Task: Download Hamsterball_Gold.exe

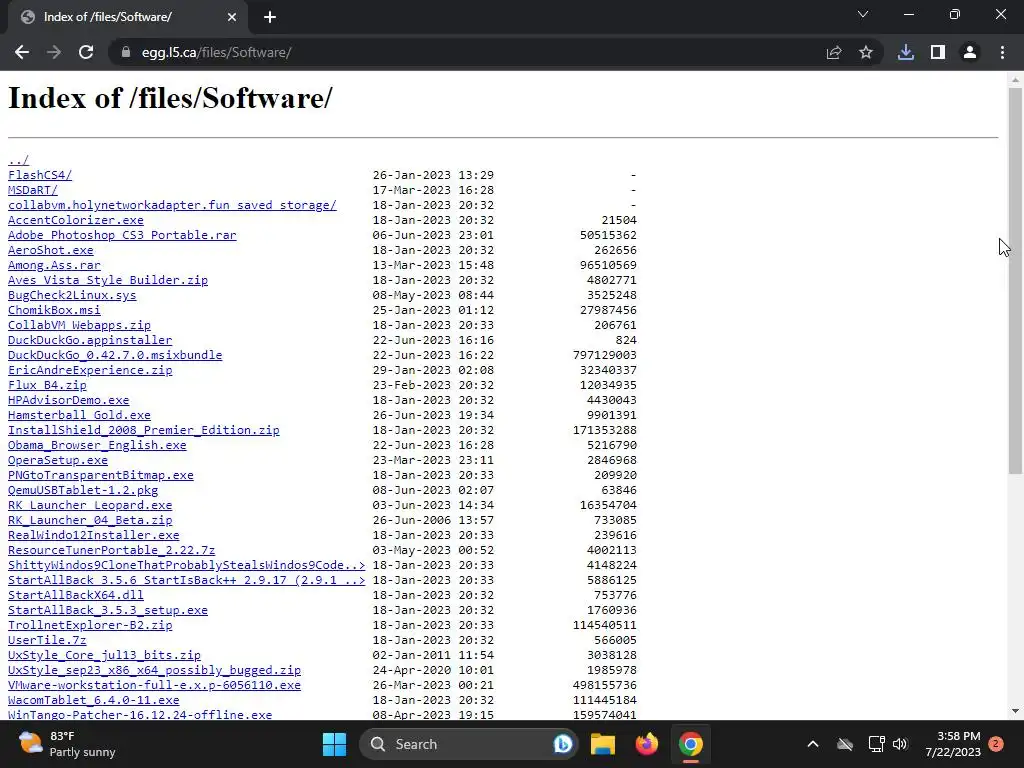Action: 79,415
